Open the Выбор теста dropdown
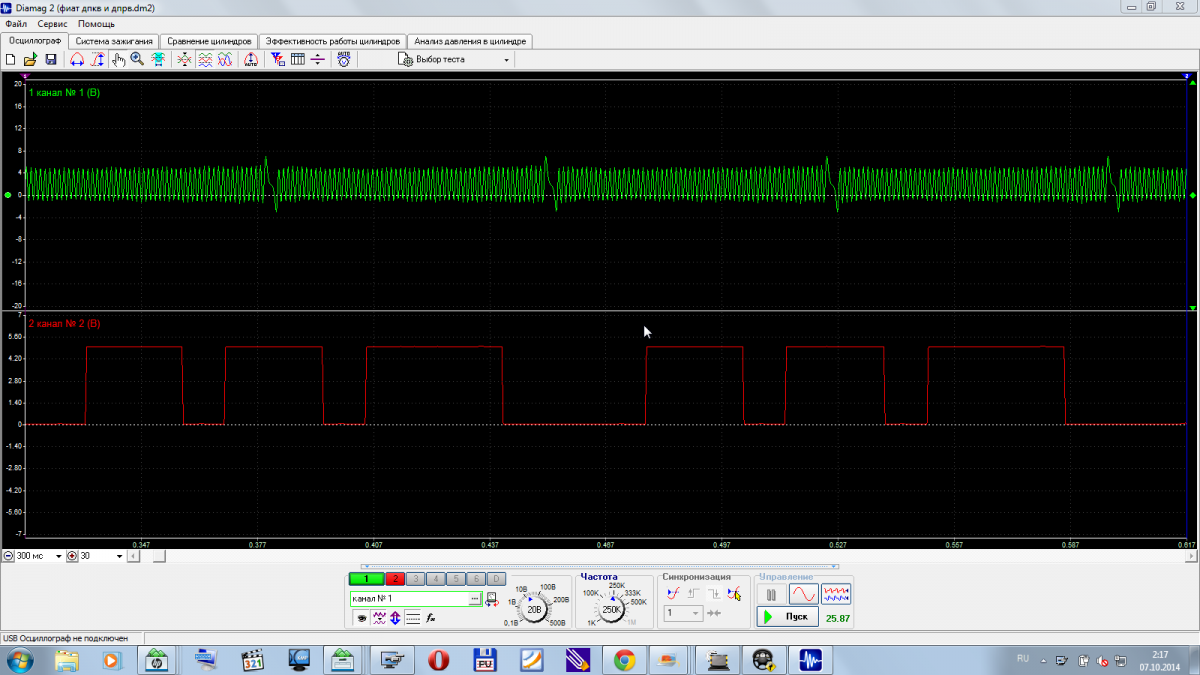The height and width of the screenshot is (675, 1200). [x=455, y=60]
